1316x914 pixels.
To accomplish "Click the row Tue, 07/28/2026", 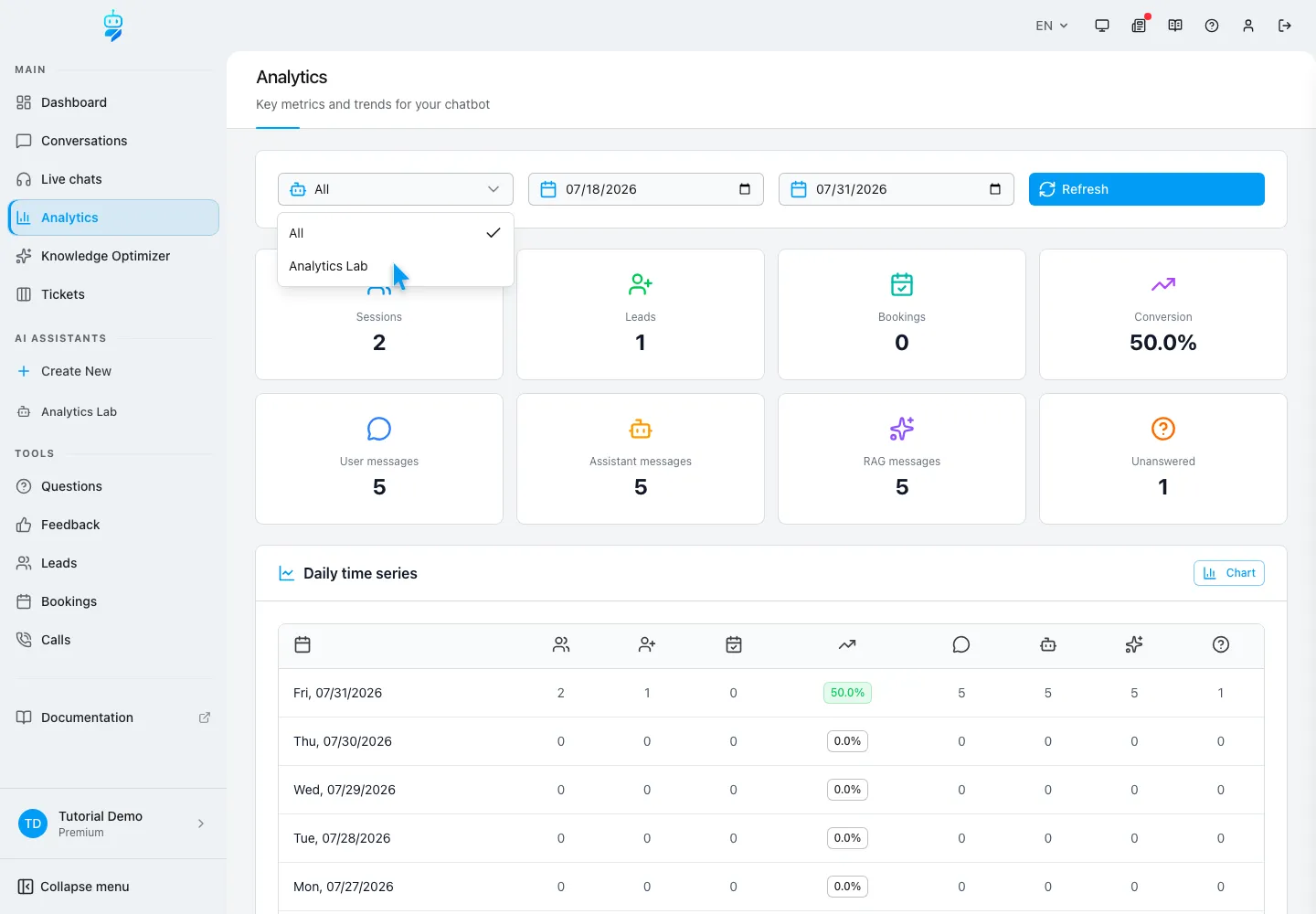I will [771, 838].
